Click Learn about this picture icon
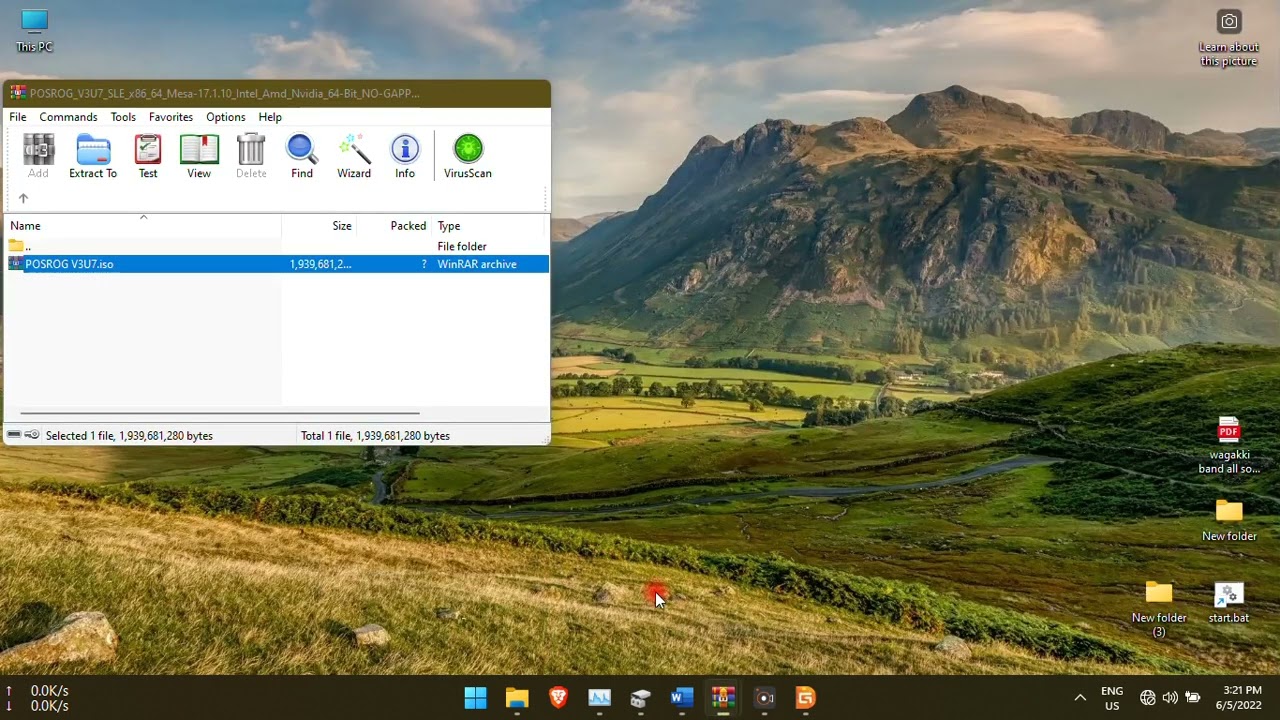The width and height of the screenshot is (1280, 720). 1229,38
